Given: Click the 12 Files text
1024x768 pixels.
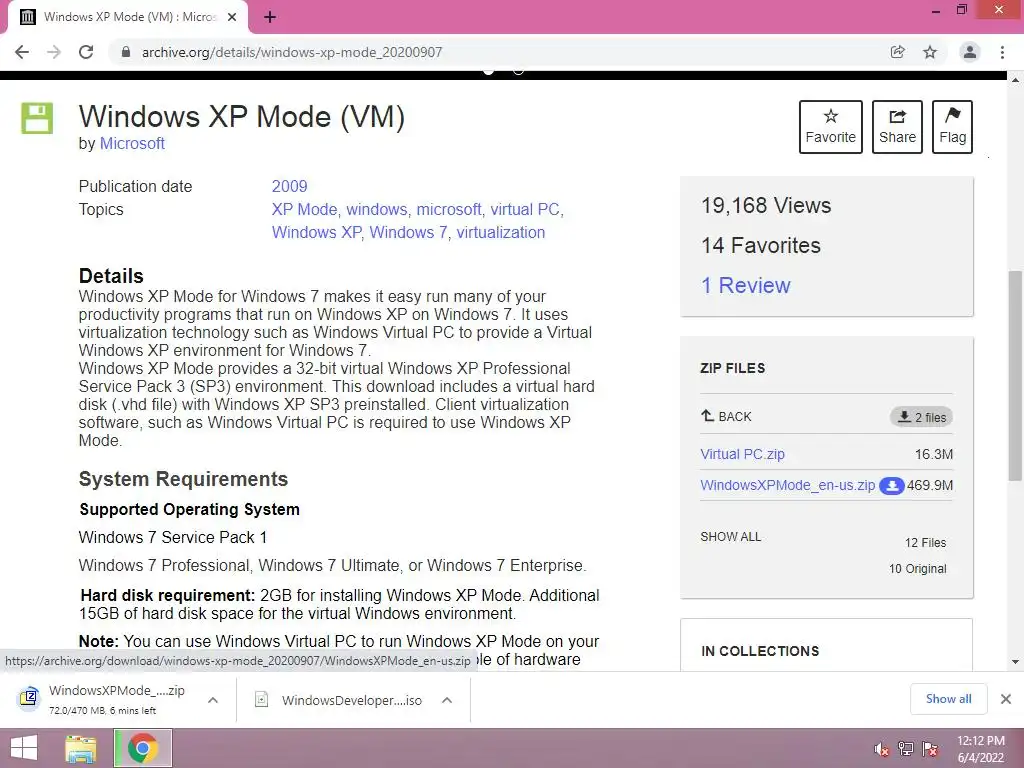Looking at the screenshot, I should click(925, 543).
